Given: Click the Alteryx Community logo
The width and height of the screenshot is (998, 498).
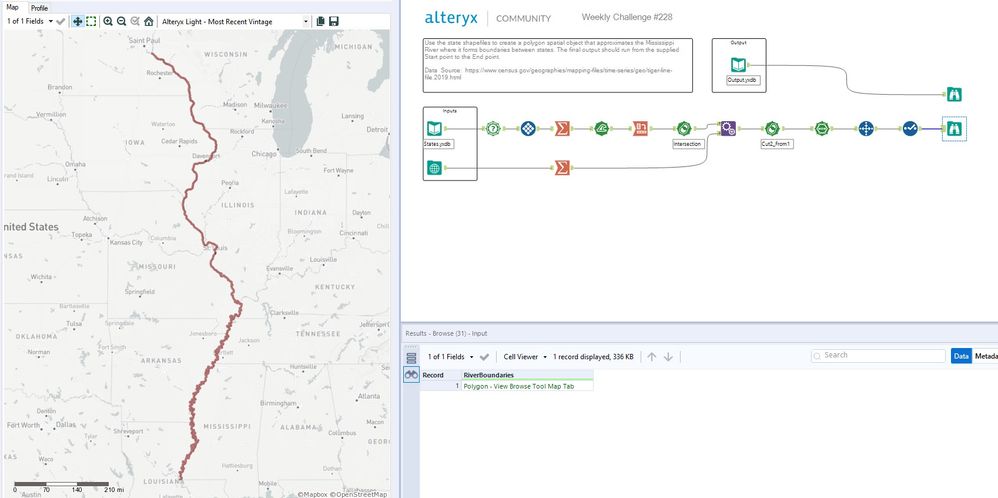Looking at the screenshot, I should click(x=488, y=18).
